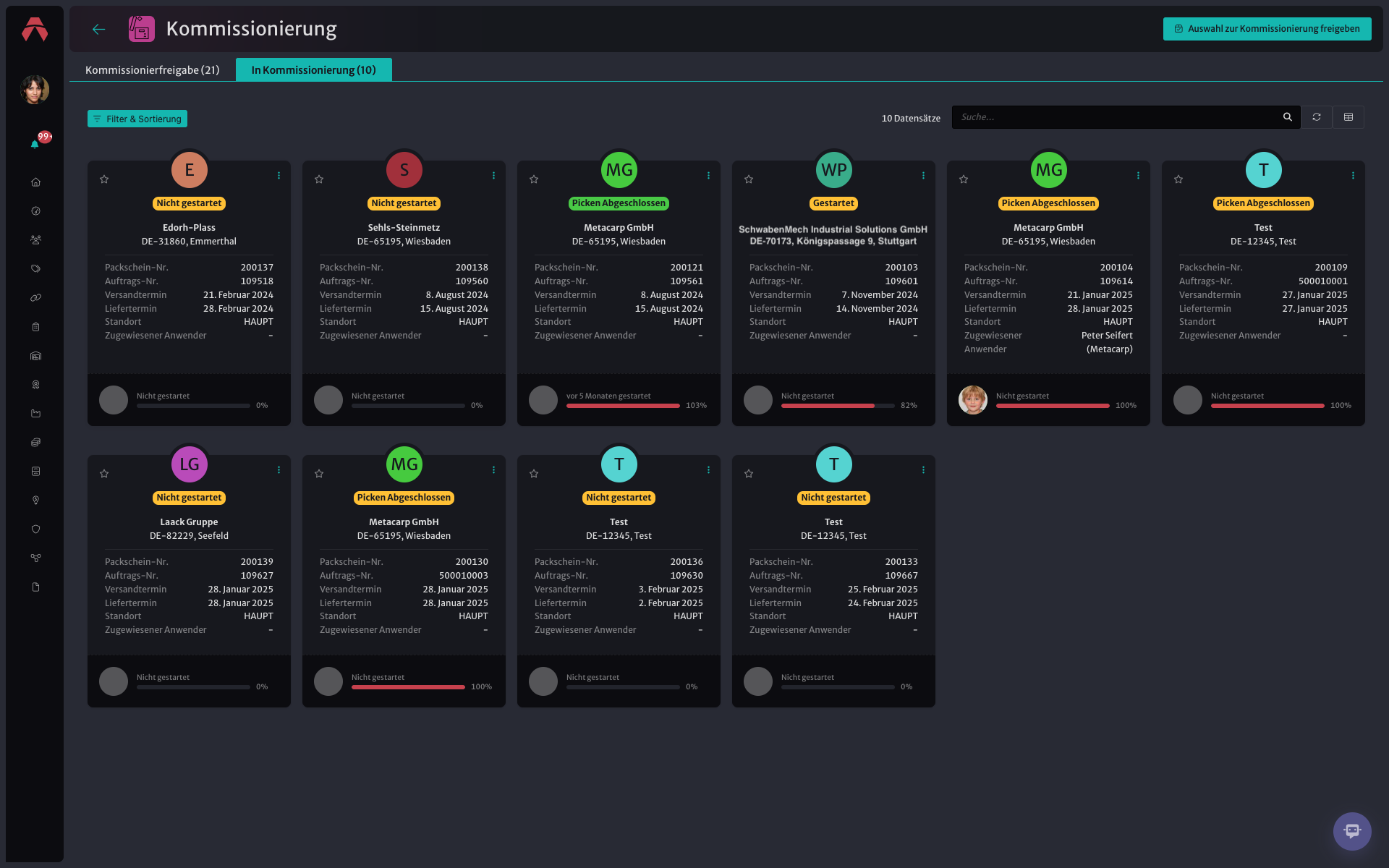
Task: Open options menu for Packschein 200104 card
Action: click(x=1138, y=176)
